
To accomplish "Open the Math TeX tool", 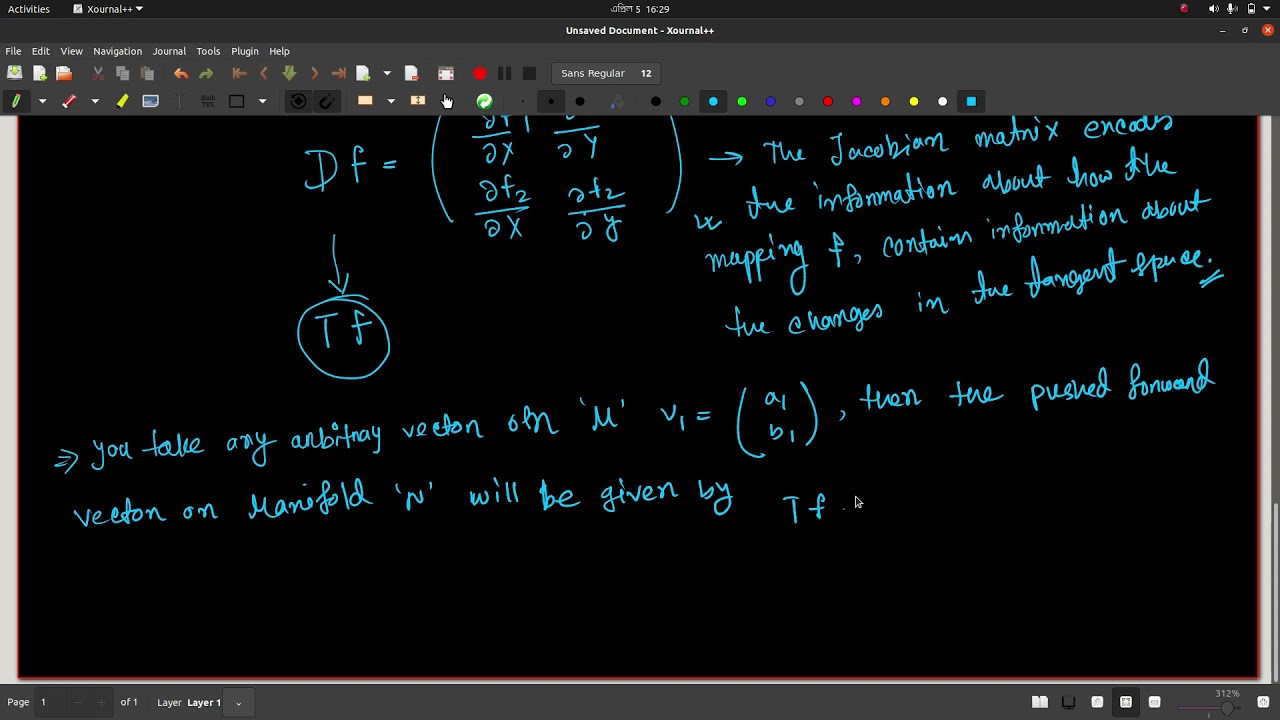I will pyautogui.click(x=208, y=101).
